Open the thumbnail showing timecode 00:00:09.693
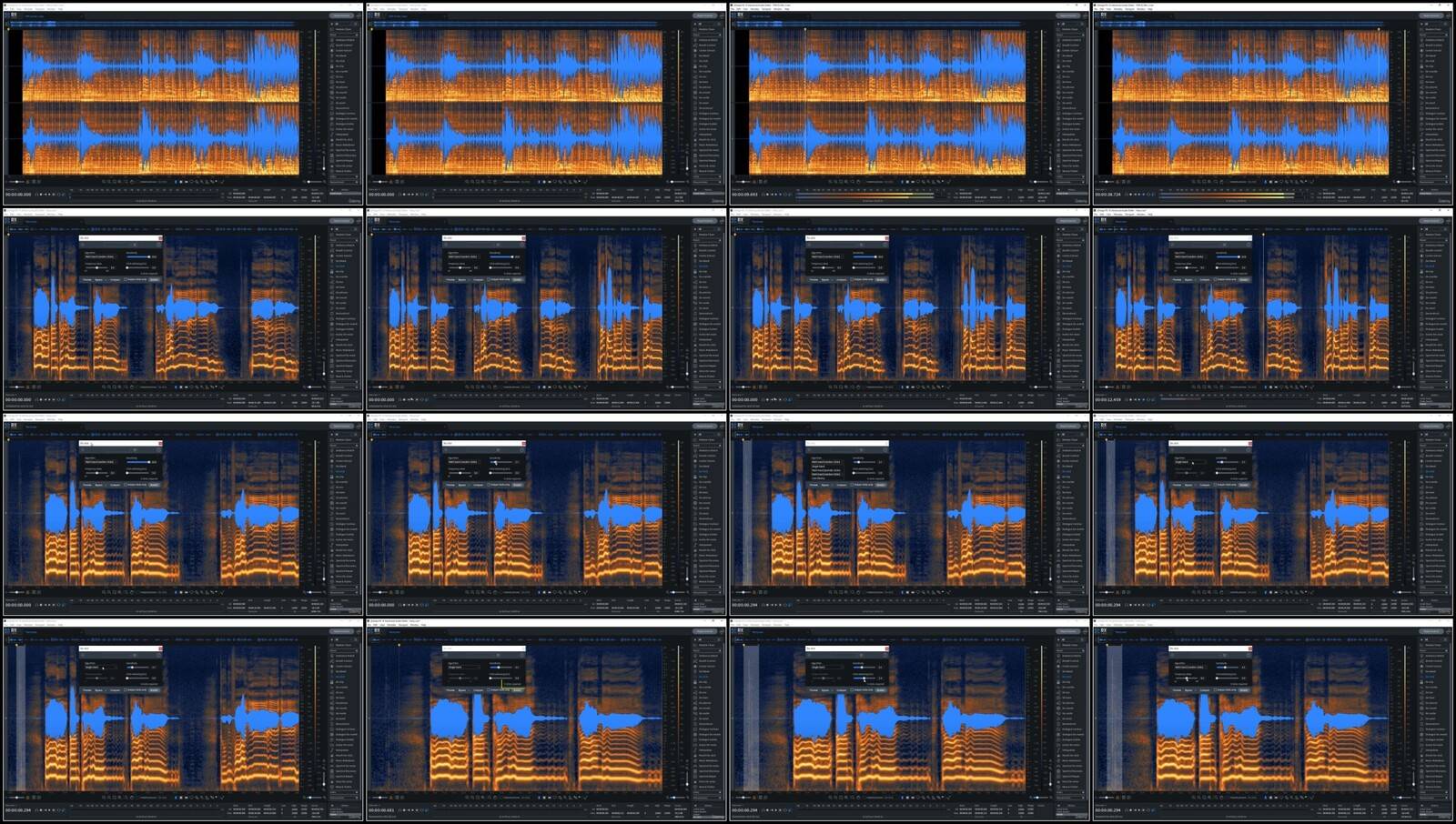This screenshot has width=1456, height=824. [909, 104]
